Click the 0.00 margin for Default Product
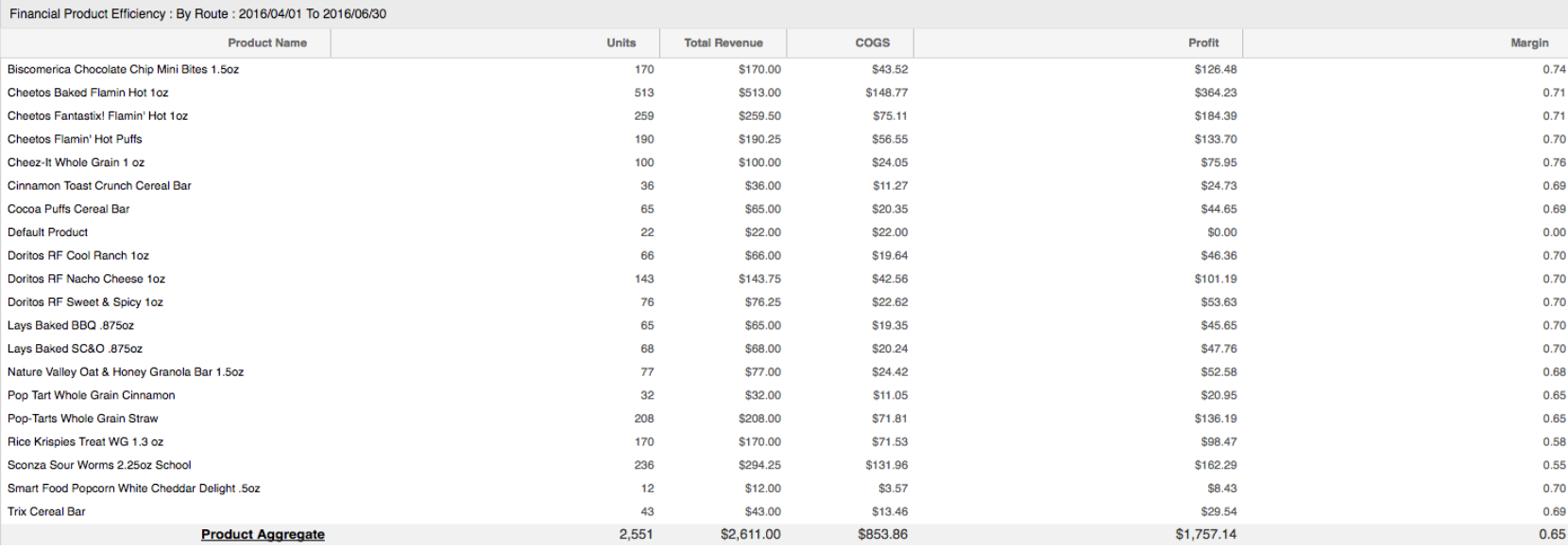The image size is (1568, 550). [1554, 232]
